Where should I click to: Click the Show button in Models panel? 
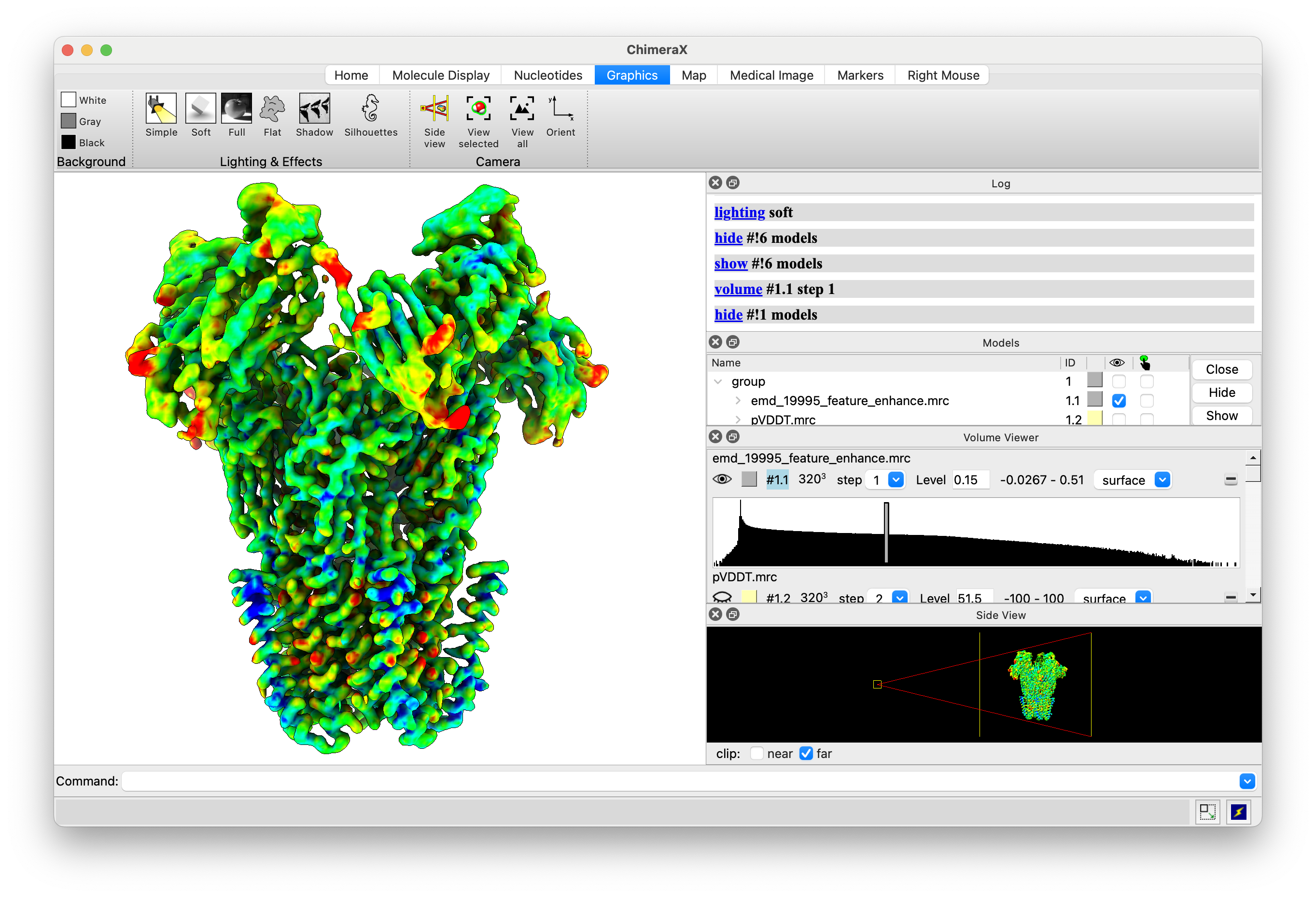point(1221,416)
